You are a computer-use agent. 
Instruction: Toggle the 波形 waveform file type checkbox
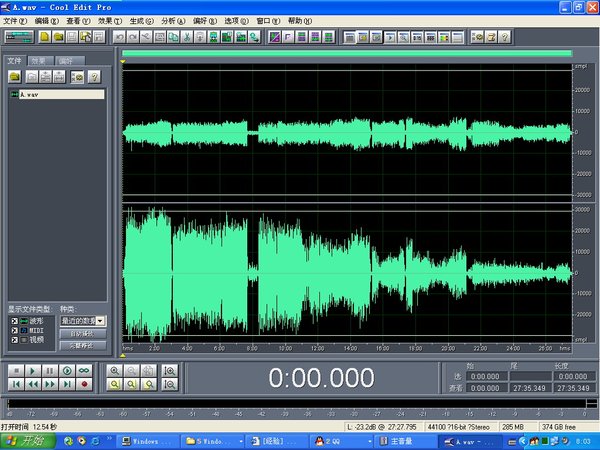tap(13, 320)
